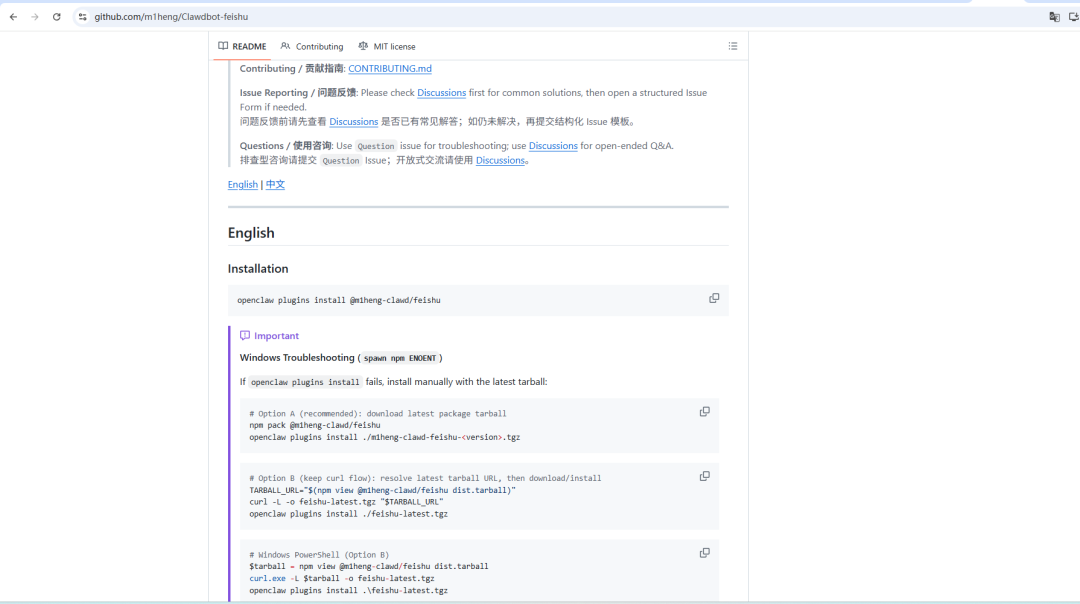This screenshot has width=1080, height=604.
Task: Click the Important note icon
Action: click(x=245, y=335)
